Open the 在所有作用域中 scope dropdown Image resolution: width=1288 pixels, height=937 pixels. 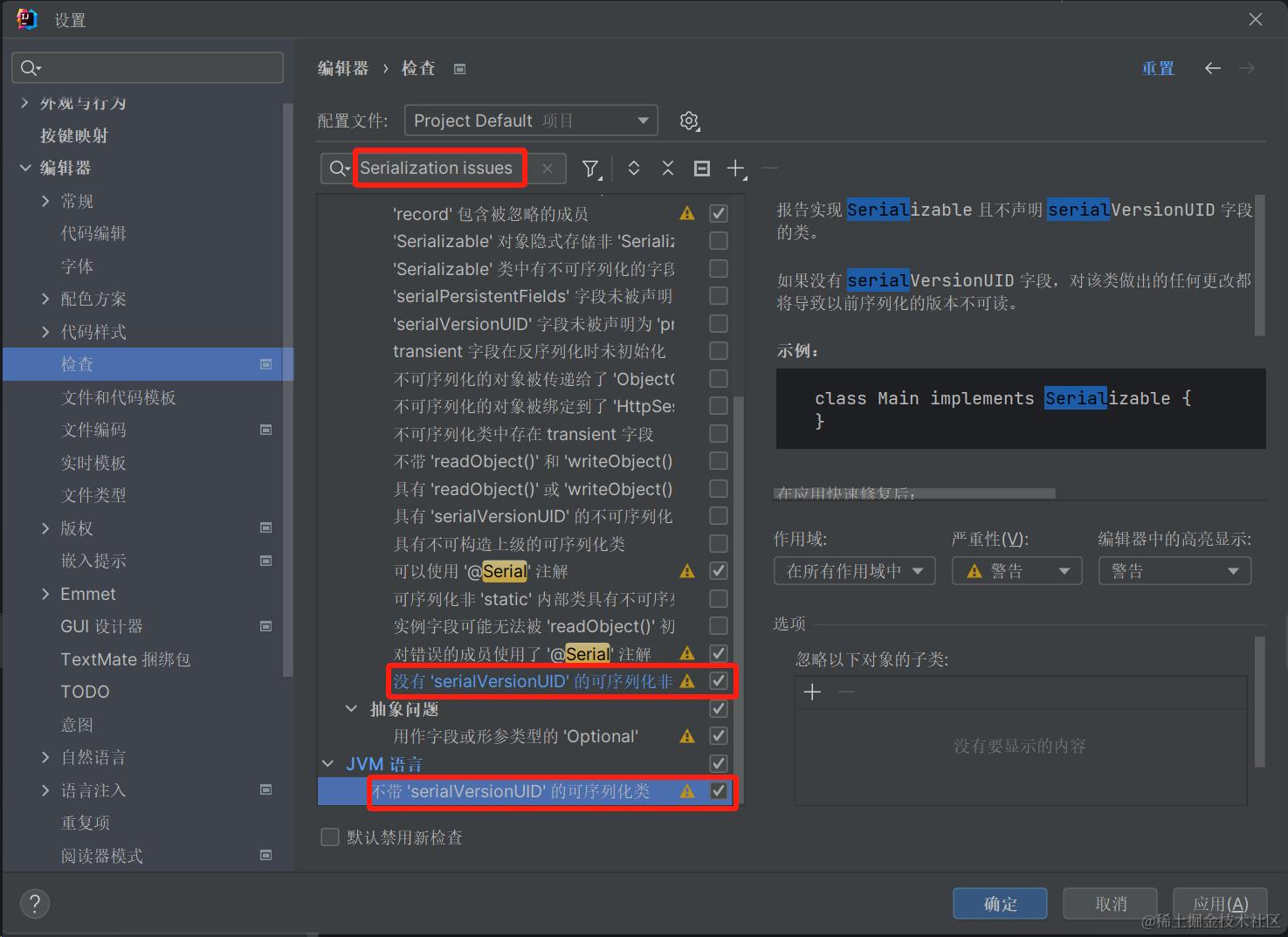pos(855,571)
